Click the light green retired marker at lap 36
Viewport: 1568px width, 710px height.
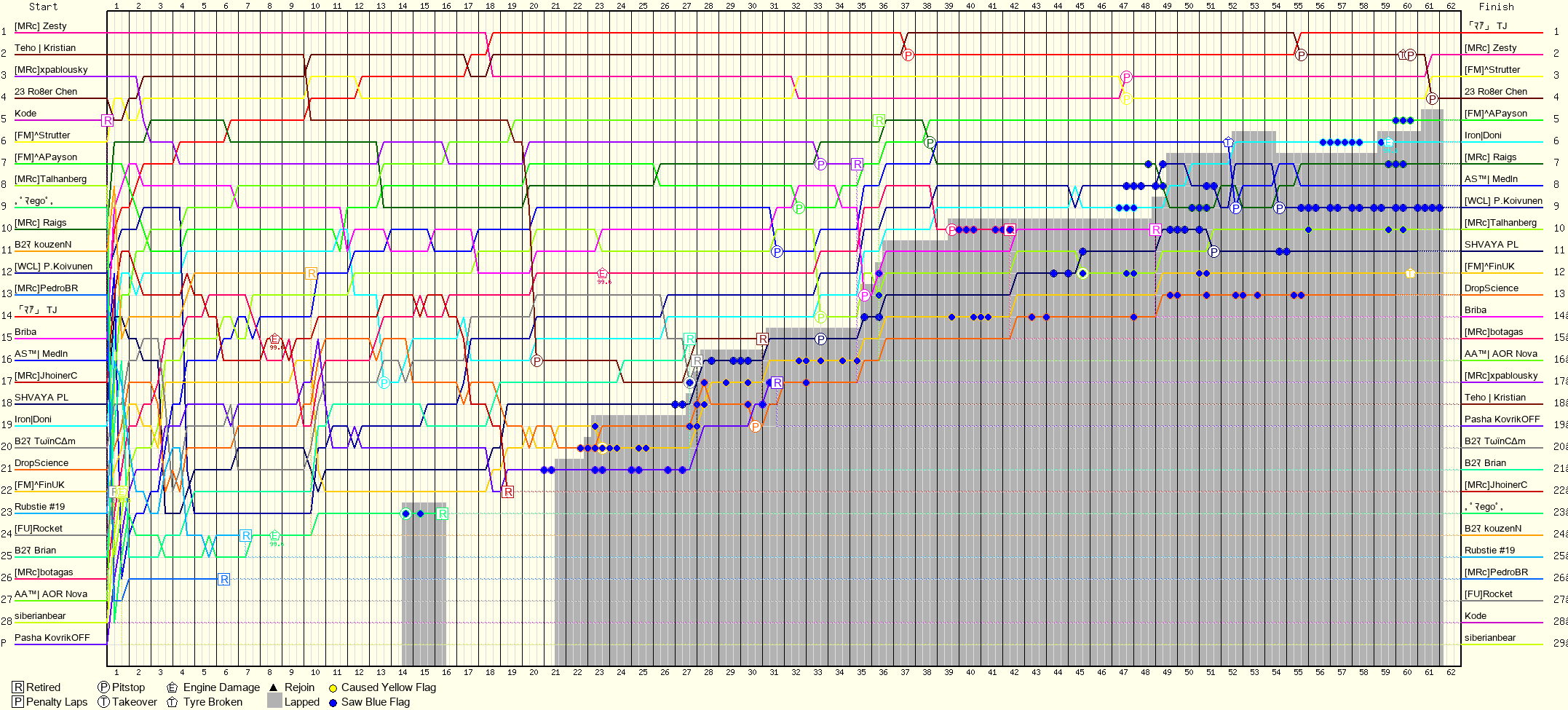coord(879,120)
